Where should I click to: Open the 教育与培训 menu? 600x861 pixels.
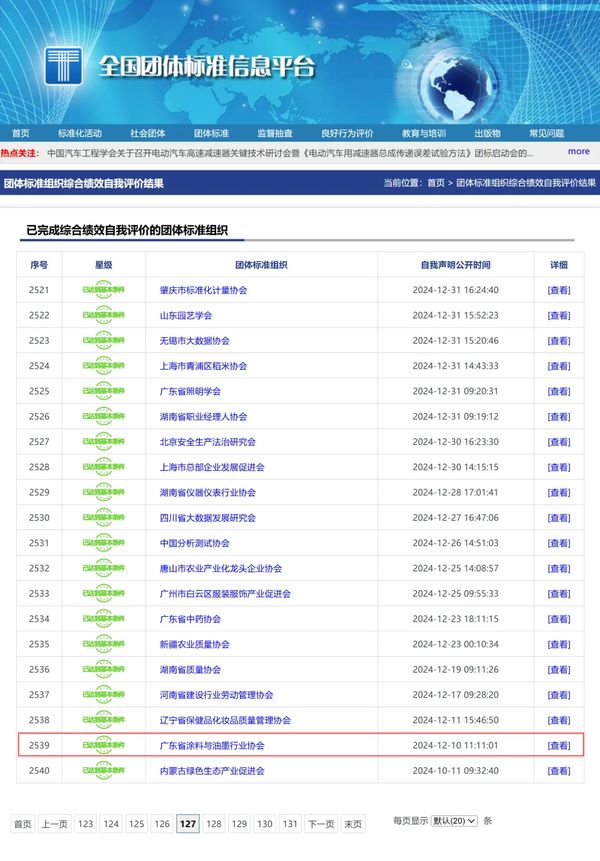coord(424,133)
